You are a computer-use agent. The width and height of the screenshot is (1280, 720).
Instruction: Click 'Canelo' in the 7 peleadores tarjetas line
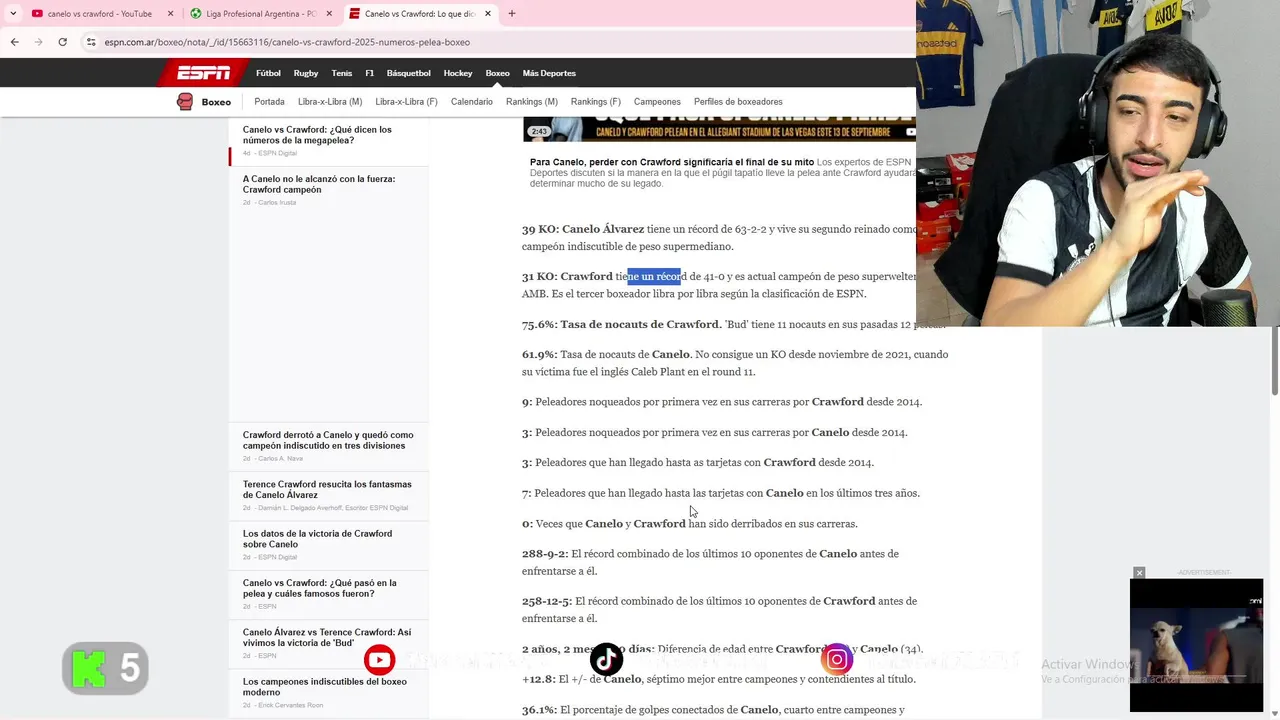tap(785, 493)
